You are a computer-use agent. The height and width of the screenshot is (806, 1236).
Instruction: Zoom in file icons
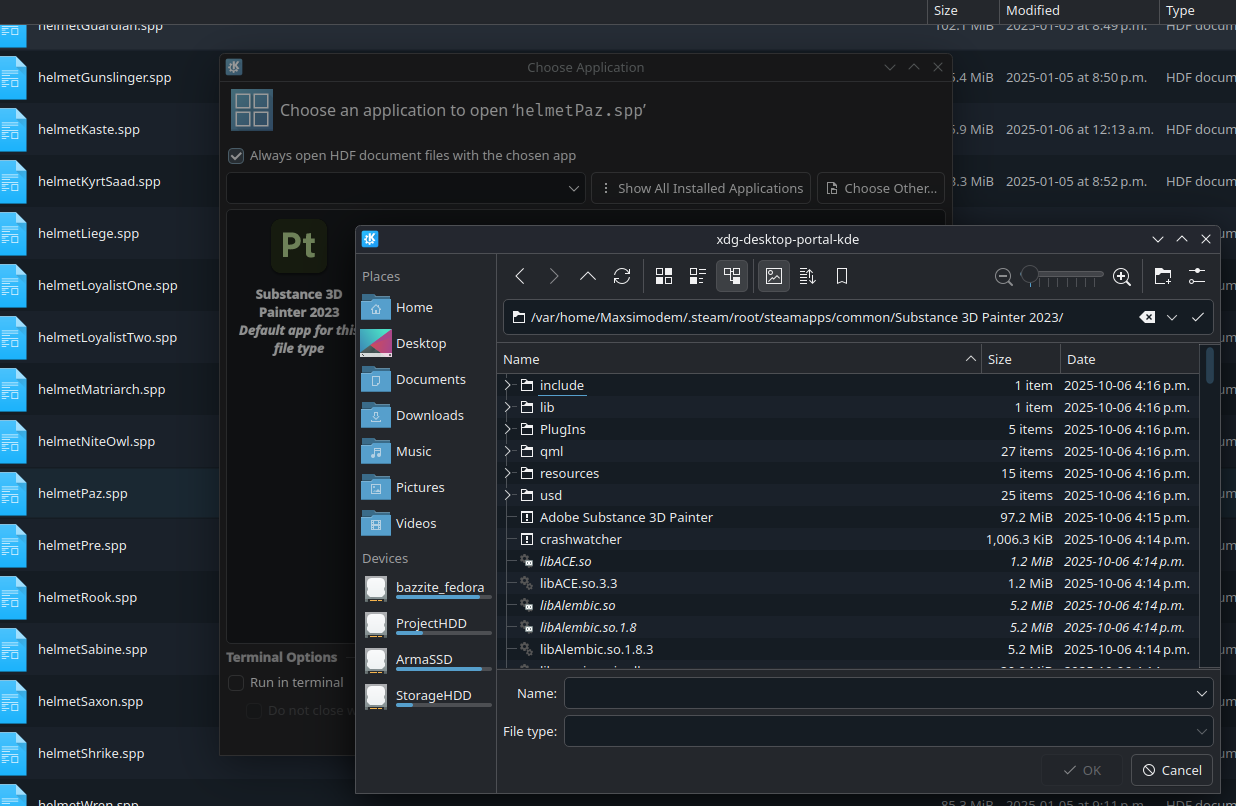1122,276
